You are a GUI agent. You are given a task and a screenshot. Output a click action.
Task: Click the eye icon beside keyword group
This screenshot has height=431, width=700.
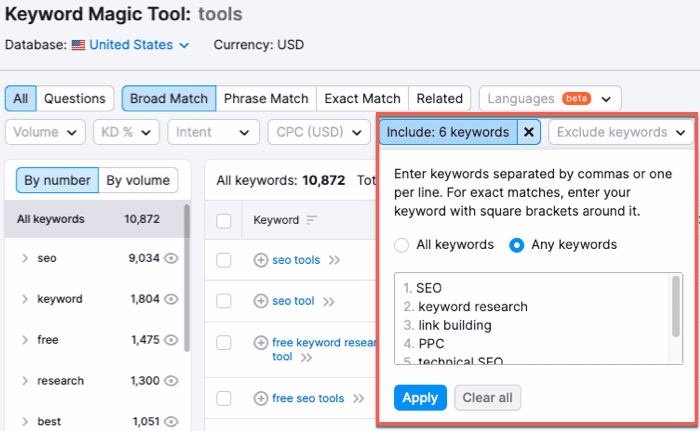pyautogui.click(x=171, y=299)
